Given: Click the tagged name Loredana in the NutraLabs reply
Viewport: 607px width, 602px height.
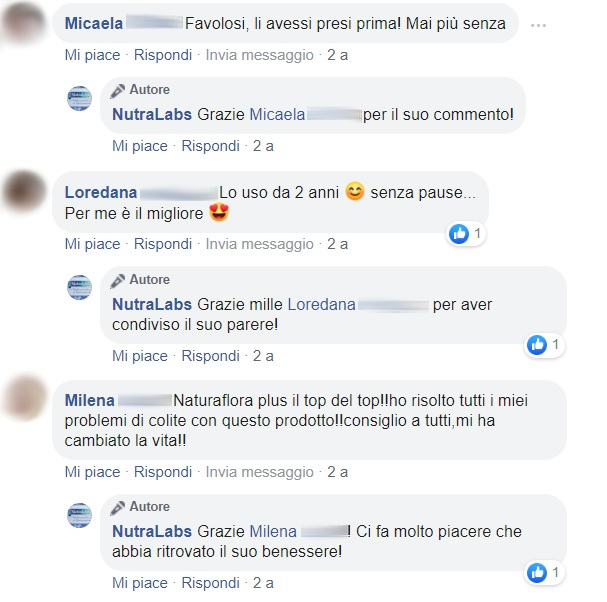Looking at the screenshot, I should [321, 305].
